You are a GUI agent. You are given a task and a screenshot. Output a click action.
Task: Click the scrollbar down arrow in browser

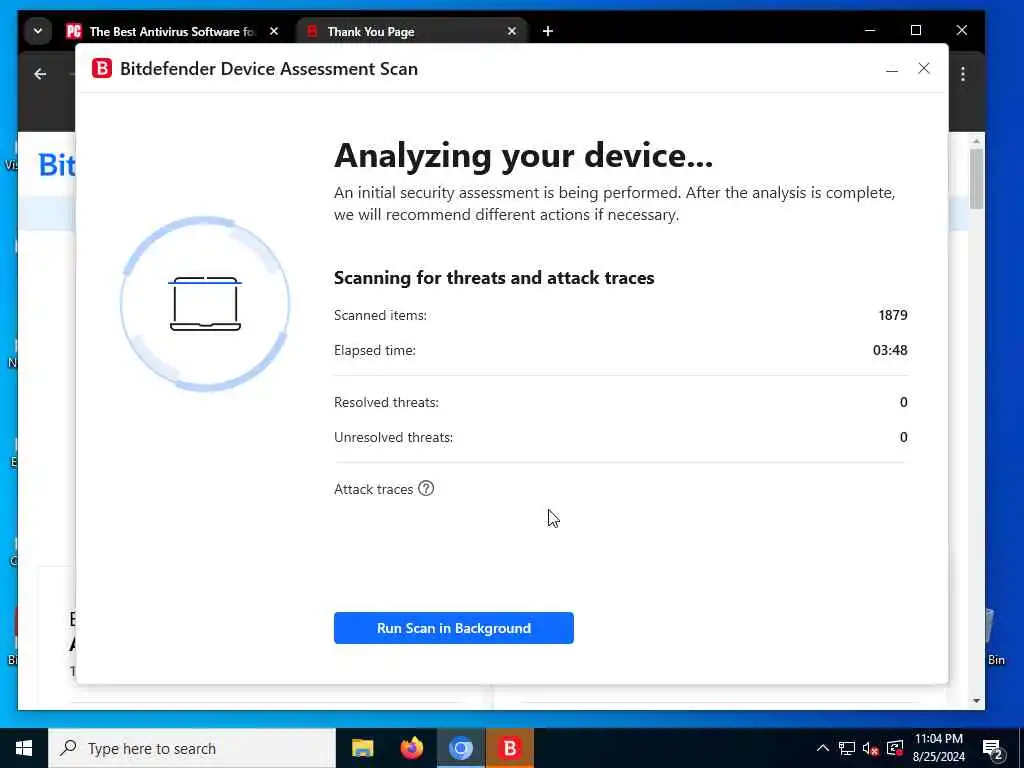click(976, 701)
